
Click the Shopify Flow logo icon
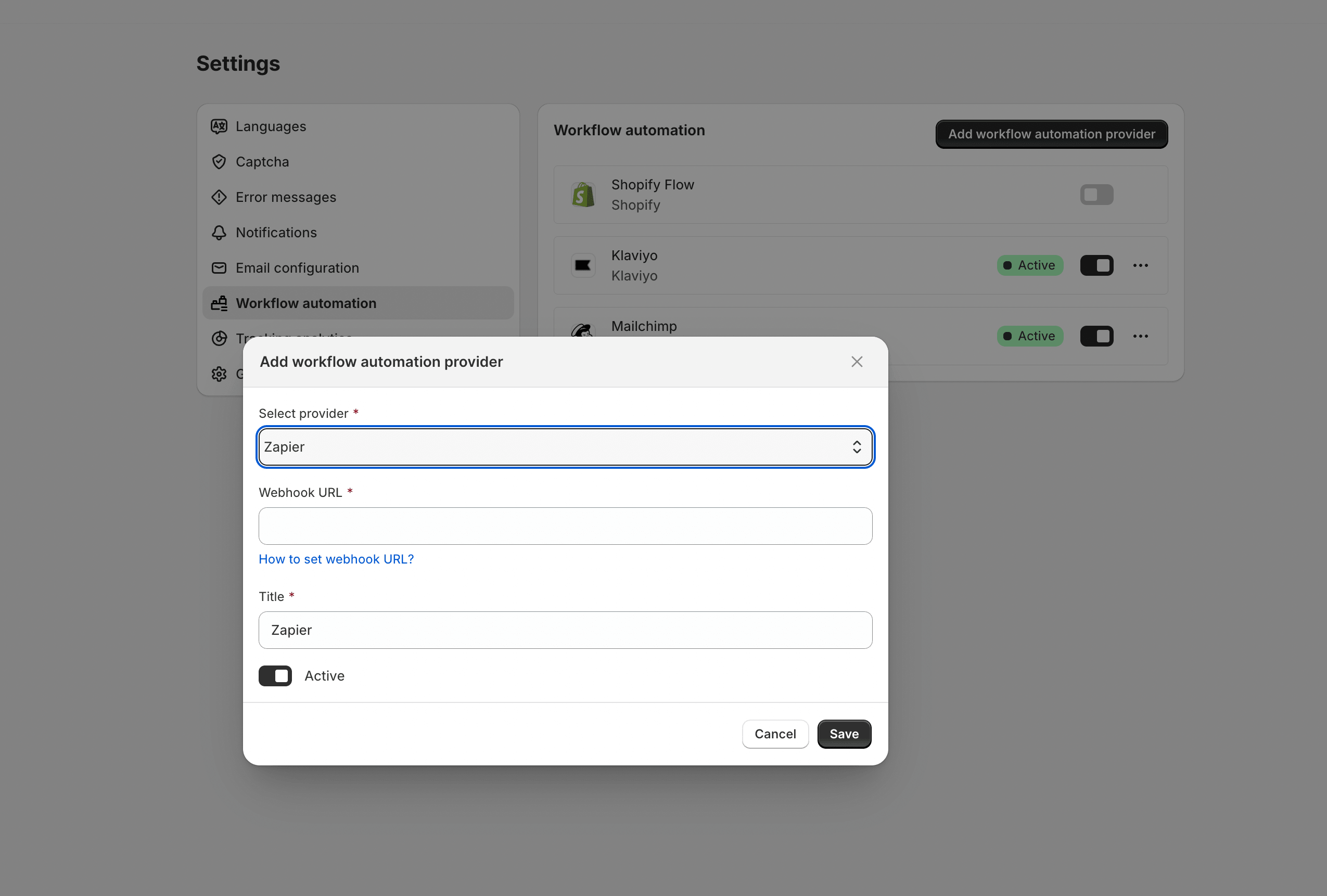point(583,195)
